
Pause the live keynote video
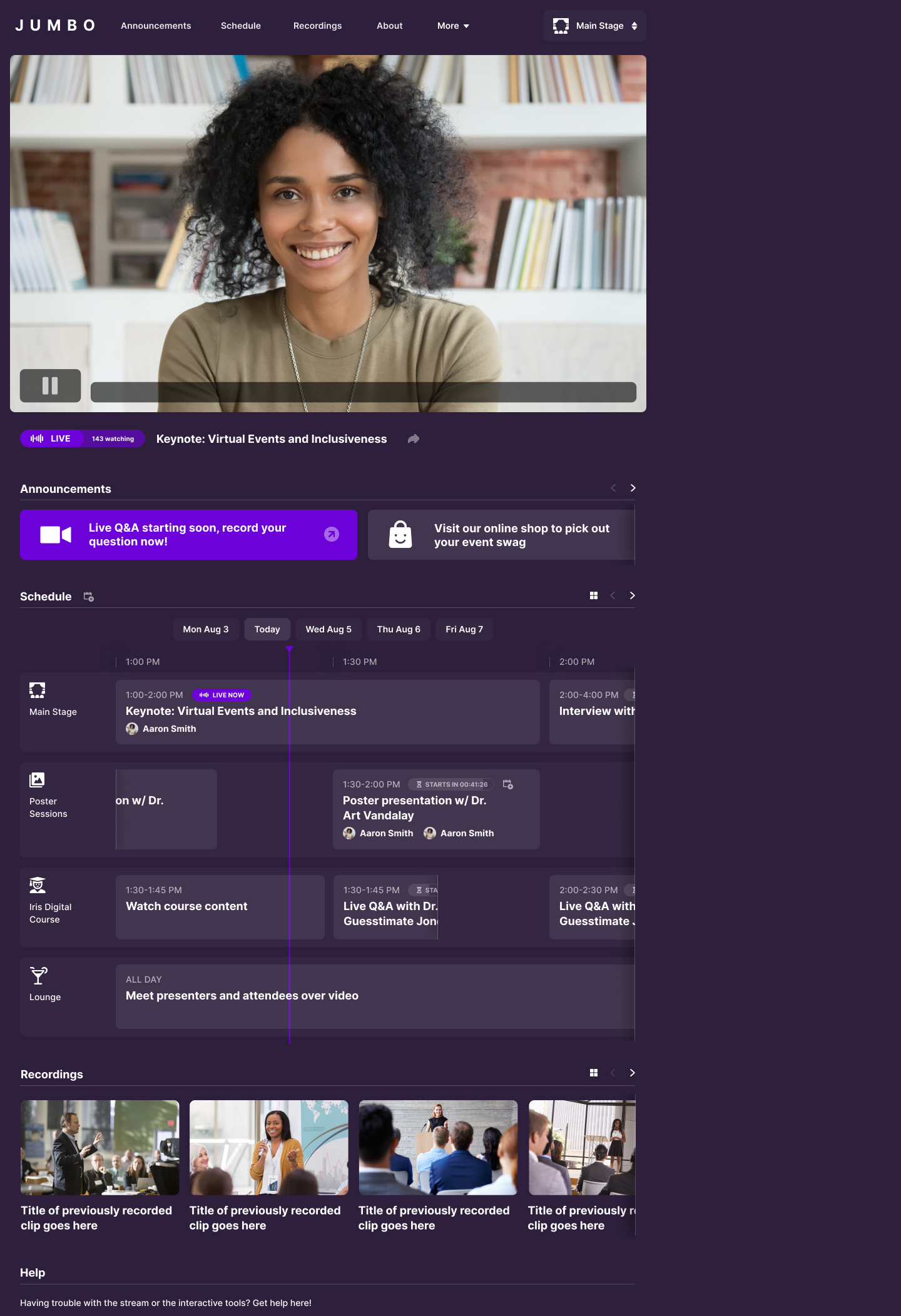pyautogui.click(x=50, y=385)
